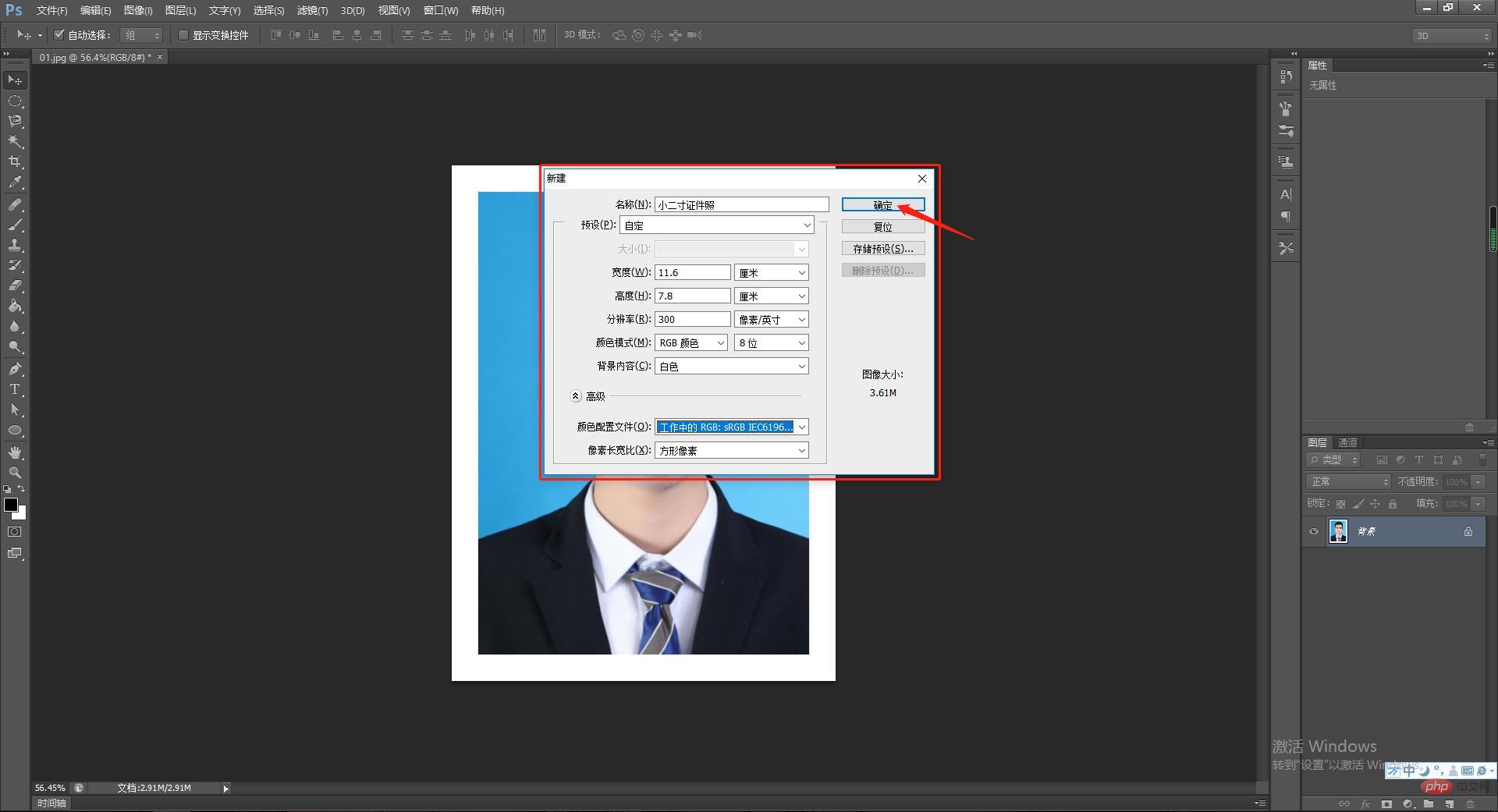Collapse the 高级 advanced section
The image size is (1498, 812).
(575, 396)
